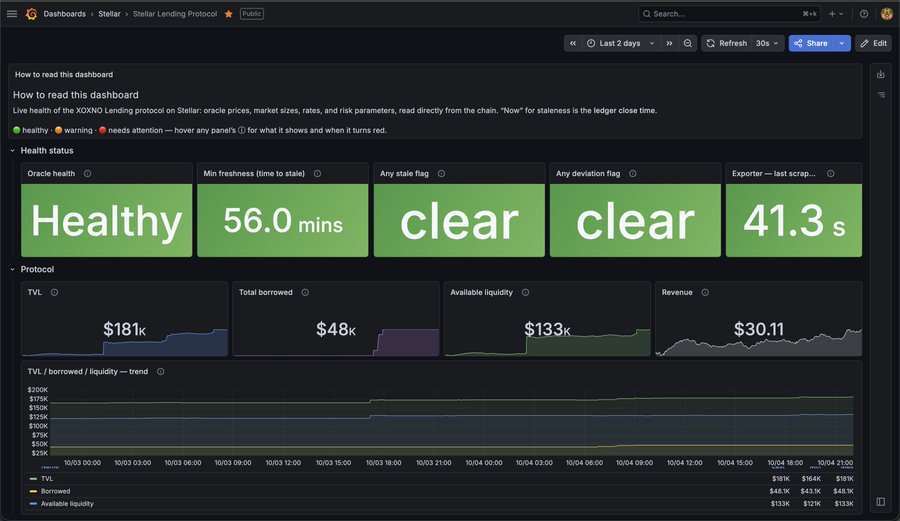Viewport: 900px width, 521px height.
Task: Click the $133K available liquidity value
Action: pos(547,329)
